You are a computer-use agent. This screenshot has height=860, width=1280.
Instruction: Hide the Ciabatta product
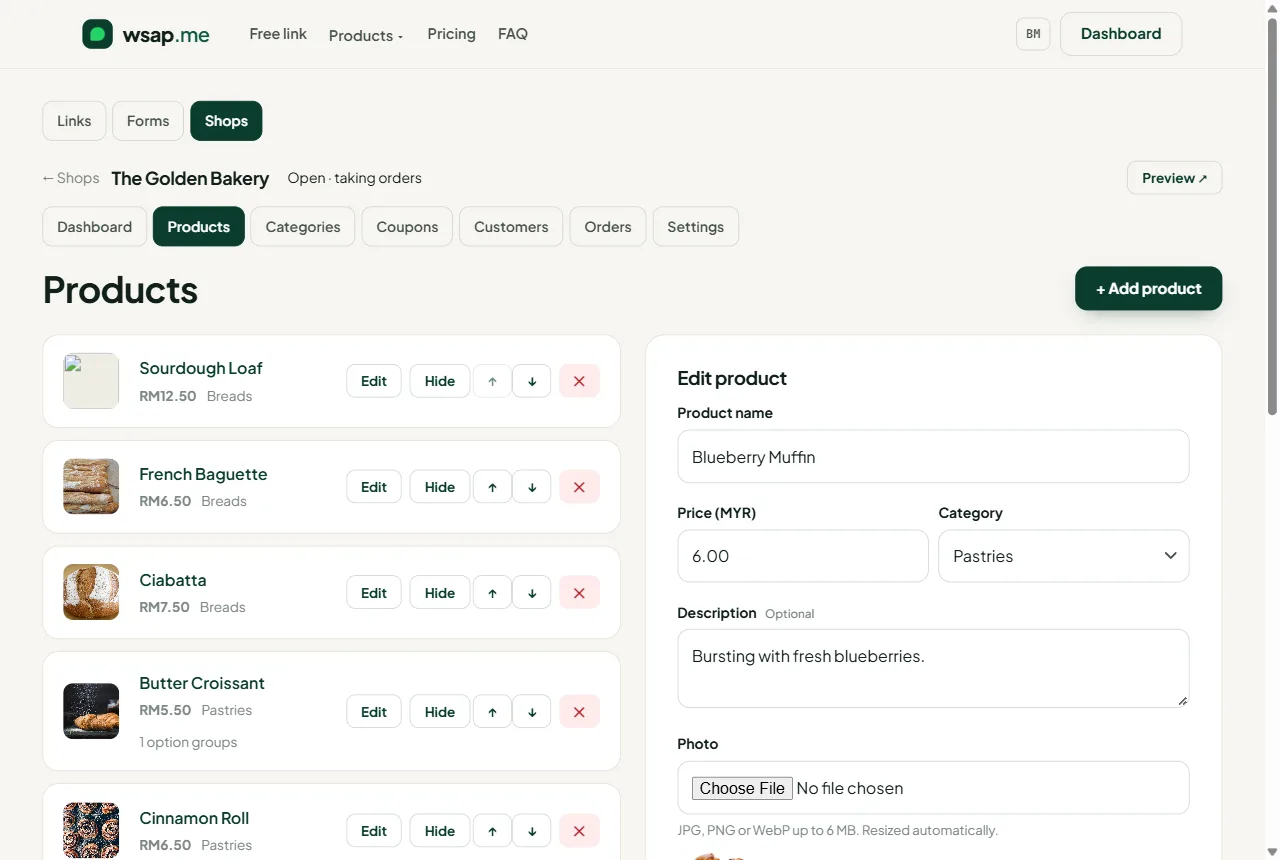point(440,593)
